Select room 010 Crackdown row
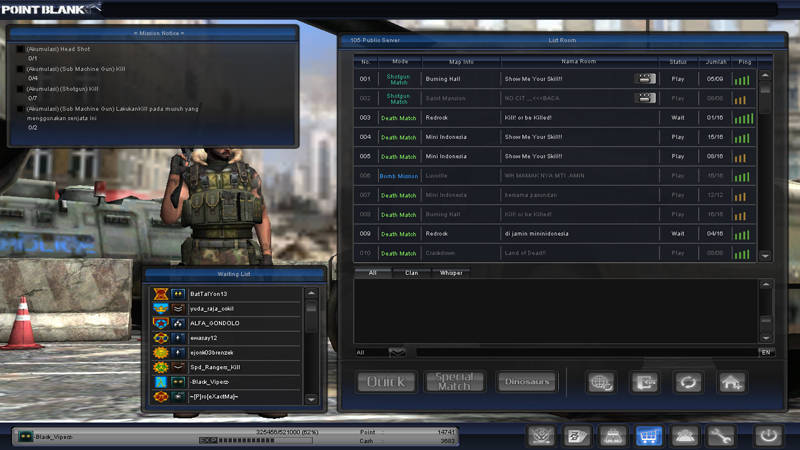 pos(555,253)
